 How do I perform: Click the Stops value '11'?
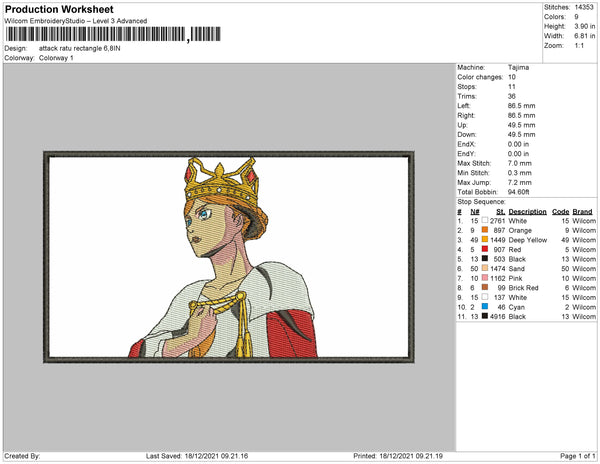(512, 86)
